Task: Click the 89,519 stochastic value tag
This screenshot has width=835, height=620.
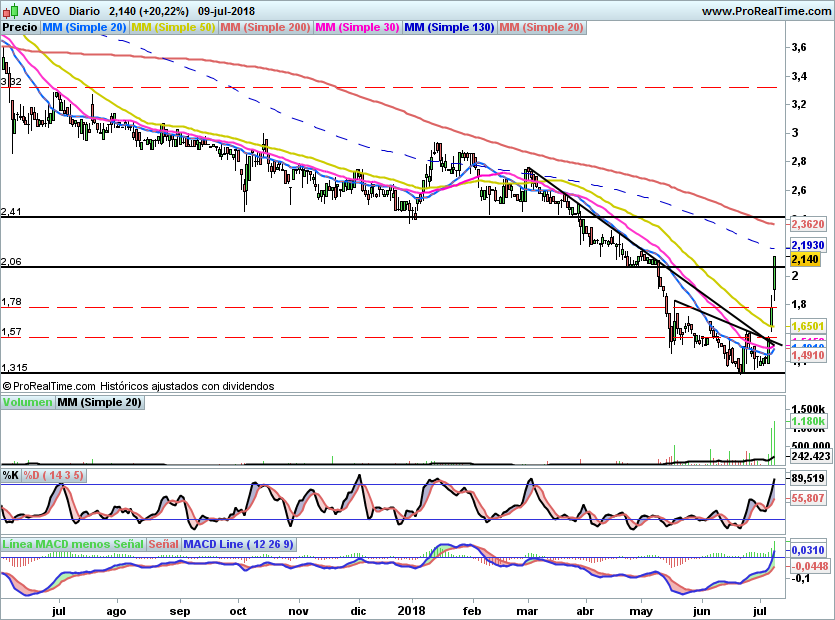Action: point(806,479)
